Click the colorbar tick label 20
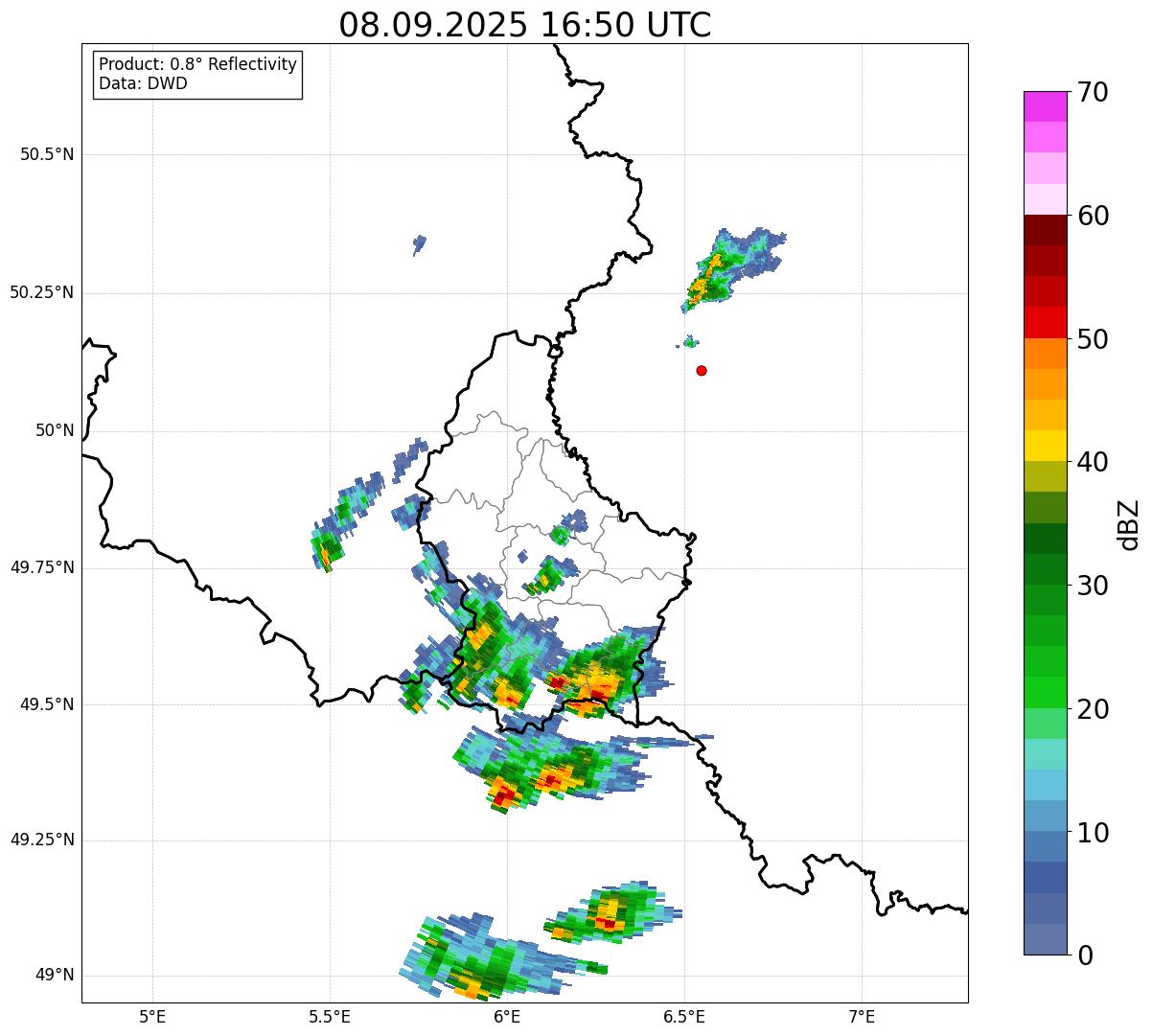 coord(1093,709)
